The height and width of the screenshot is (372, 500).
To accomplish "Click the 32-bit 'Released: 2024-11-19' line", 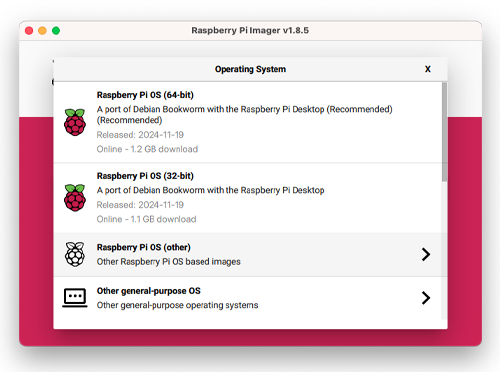I will click(140, 205).
